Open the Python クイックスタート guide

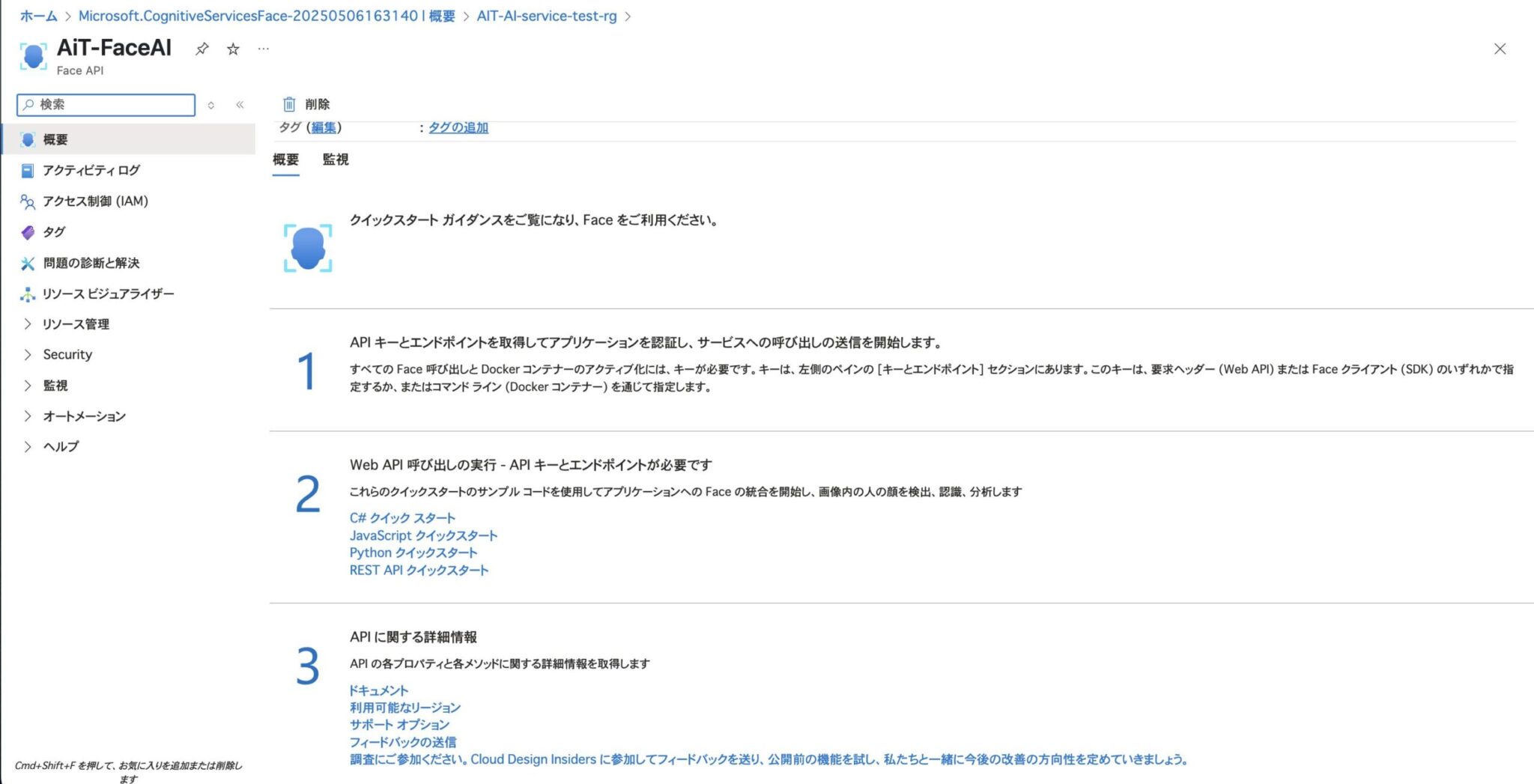[x=412, y=552]
